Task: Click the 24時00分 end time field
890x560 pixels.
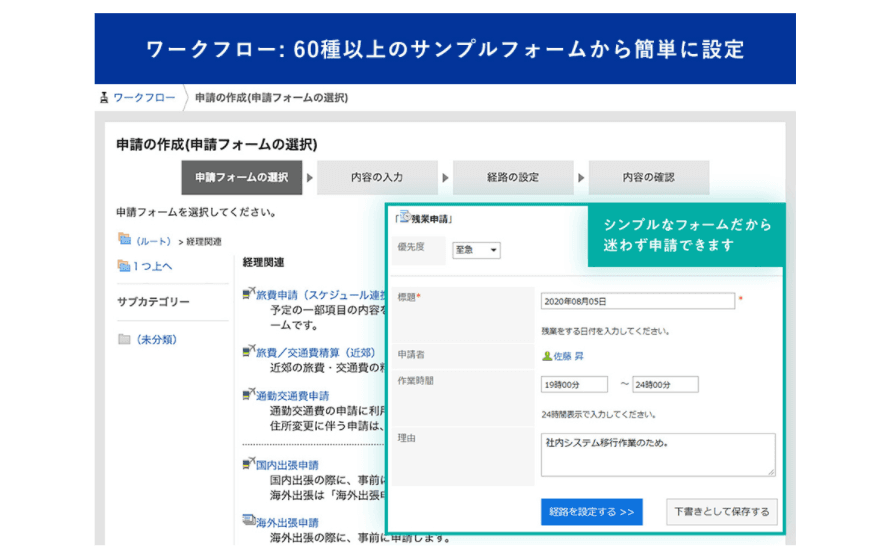Action: tap(665, 385)
